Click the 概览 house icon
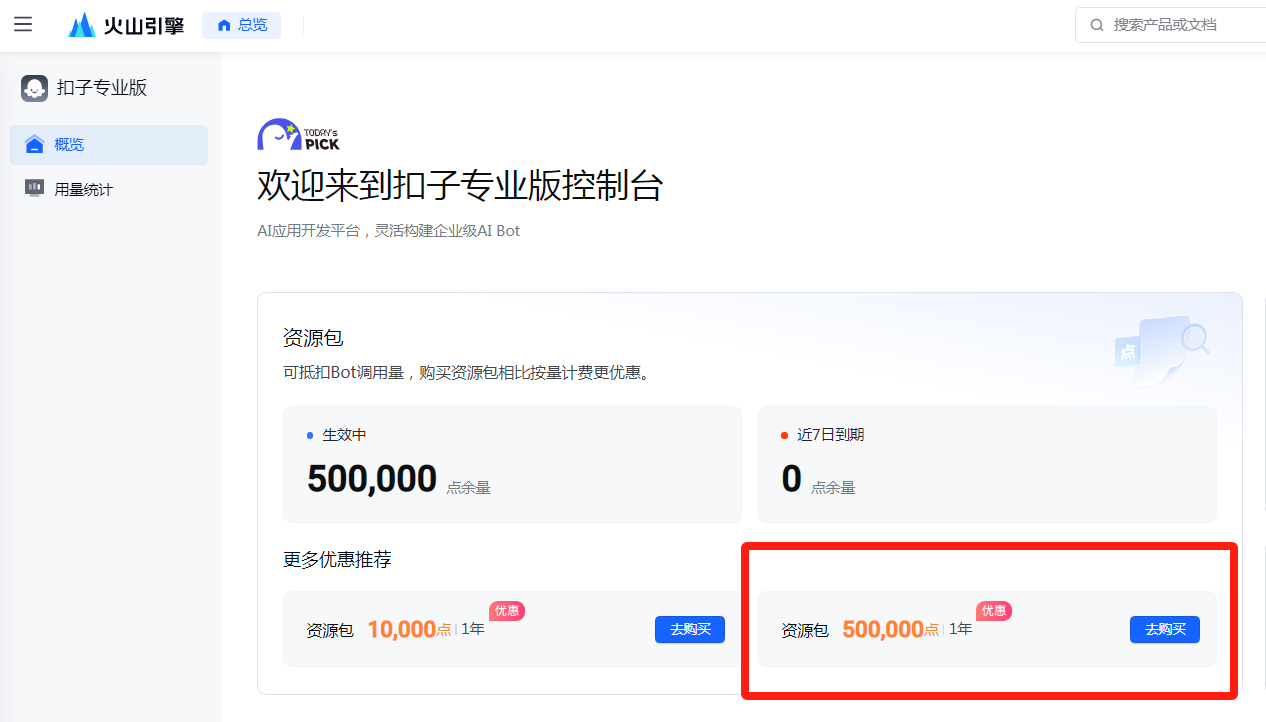This screenshot has height=722, width=1266. pyautogui.click(x=35, y=145)
